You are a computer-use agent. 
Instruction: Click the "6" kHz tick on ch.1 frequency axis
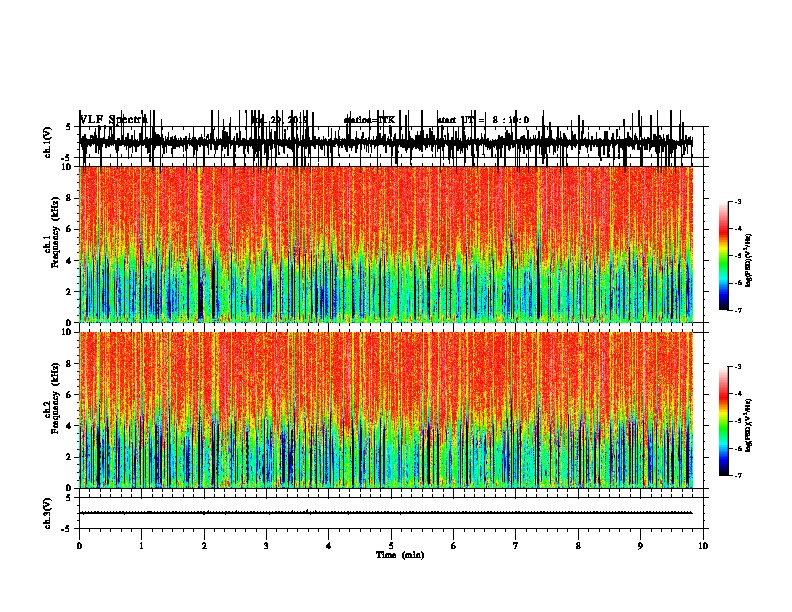click(x=70, y=229)
